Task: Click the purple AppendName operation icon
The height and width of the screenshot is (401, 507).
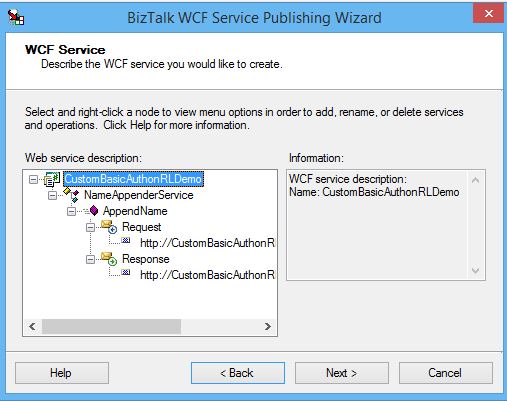Action: click(x=93, y=211)
